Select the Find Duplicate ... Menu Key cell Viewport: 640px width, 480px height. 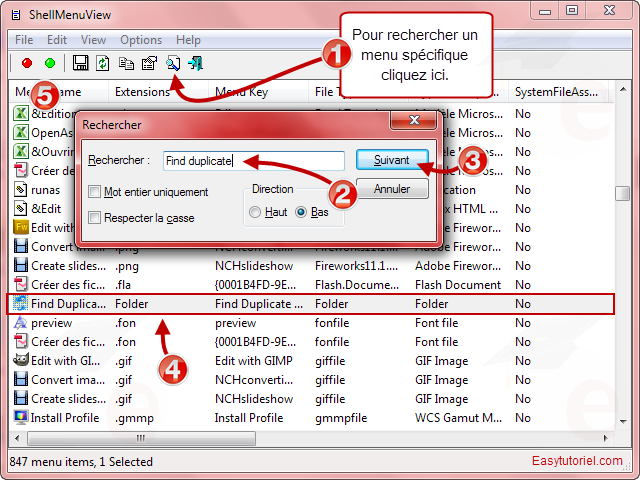coord(259,304)
